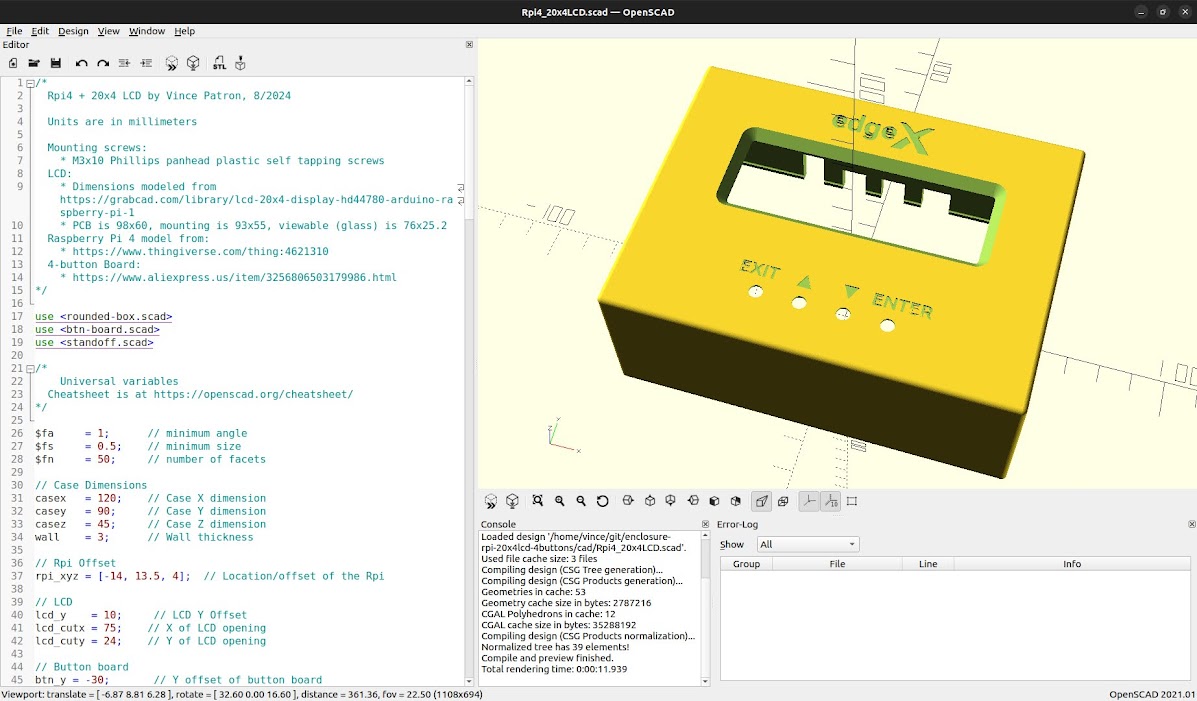Switch to the front view
Viewport: 1197px width, 701px height.
click(x=715, y=501)
